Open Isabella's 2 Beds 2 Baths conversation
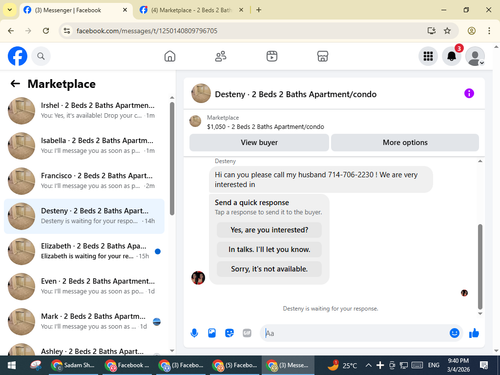The width and height of the screenshot is (500, 375). (84, 146)
